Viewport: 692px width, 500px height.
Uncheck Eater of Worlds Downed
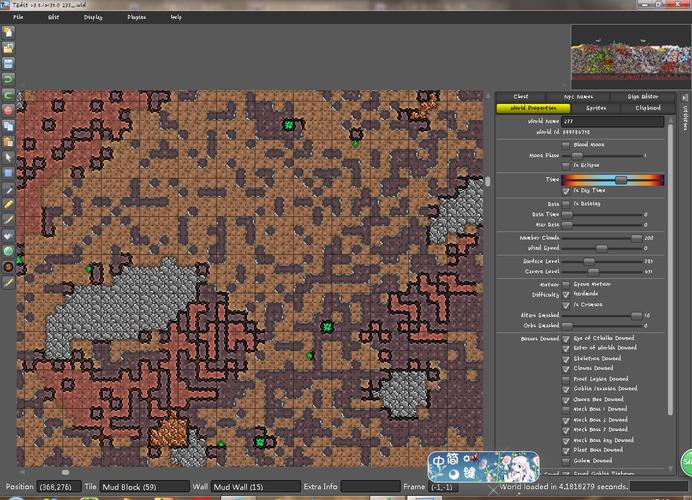[x=566, y=348]
